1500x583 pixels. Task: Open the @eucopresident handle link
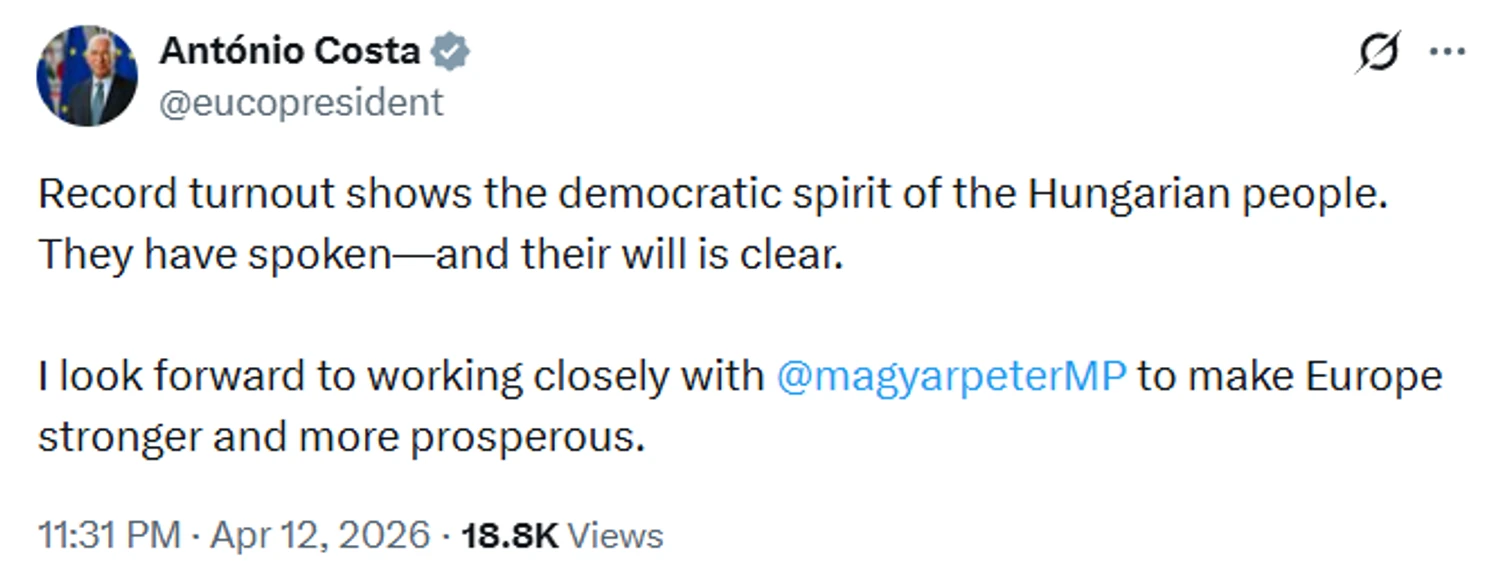coord(301,102)
